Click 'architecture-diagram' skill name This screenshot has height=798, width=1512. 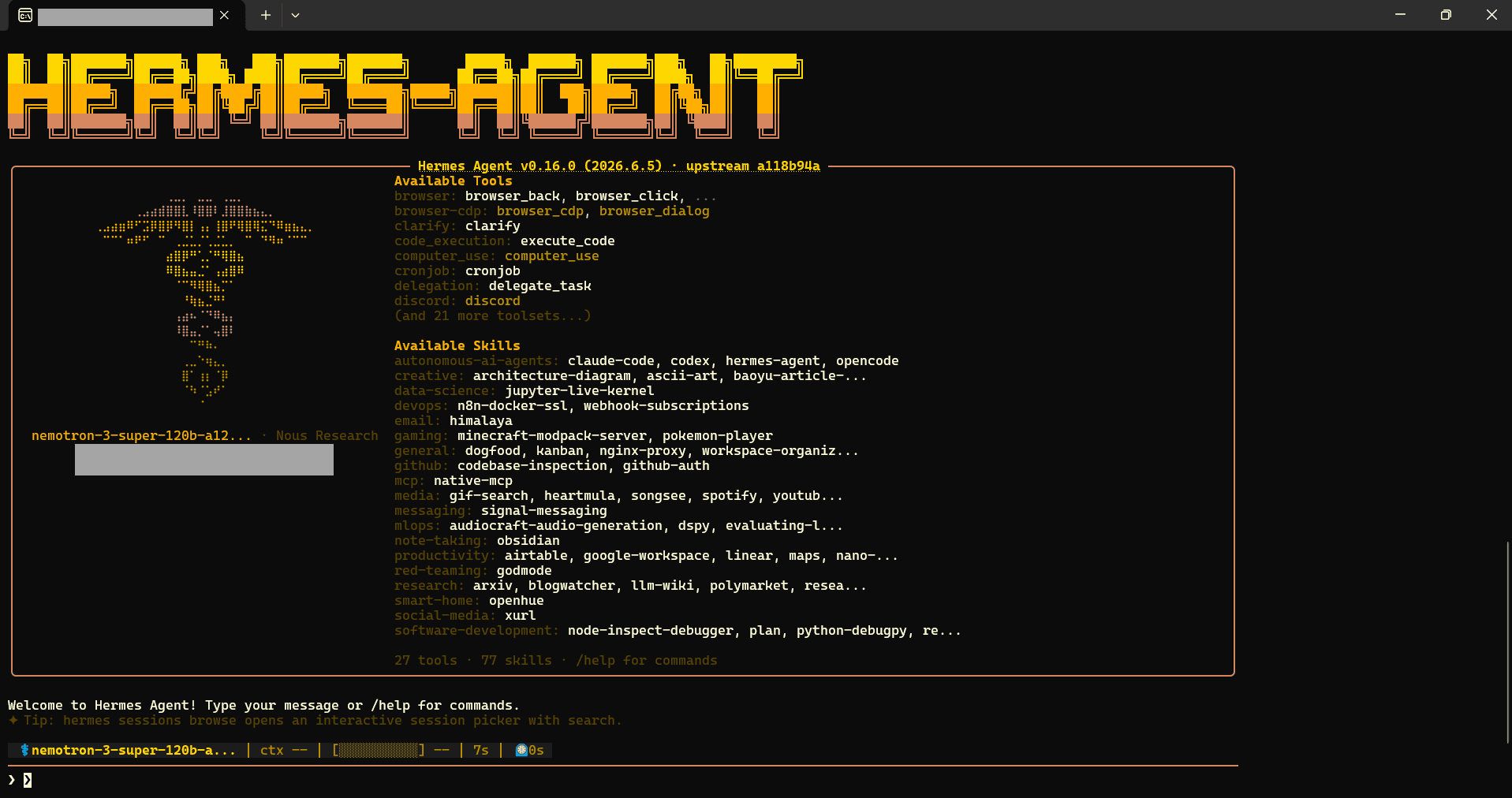click(x=551, y=375)
